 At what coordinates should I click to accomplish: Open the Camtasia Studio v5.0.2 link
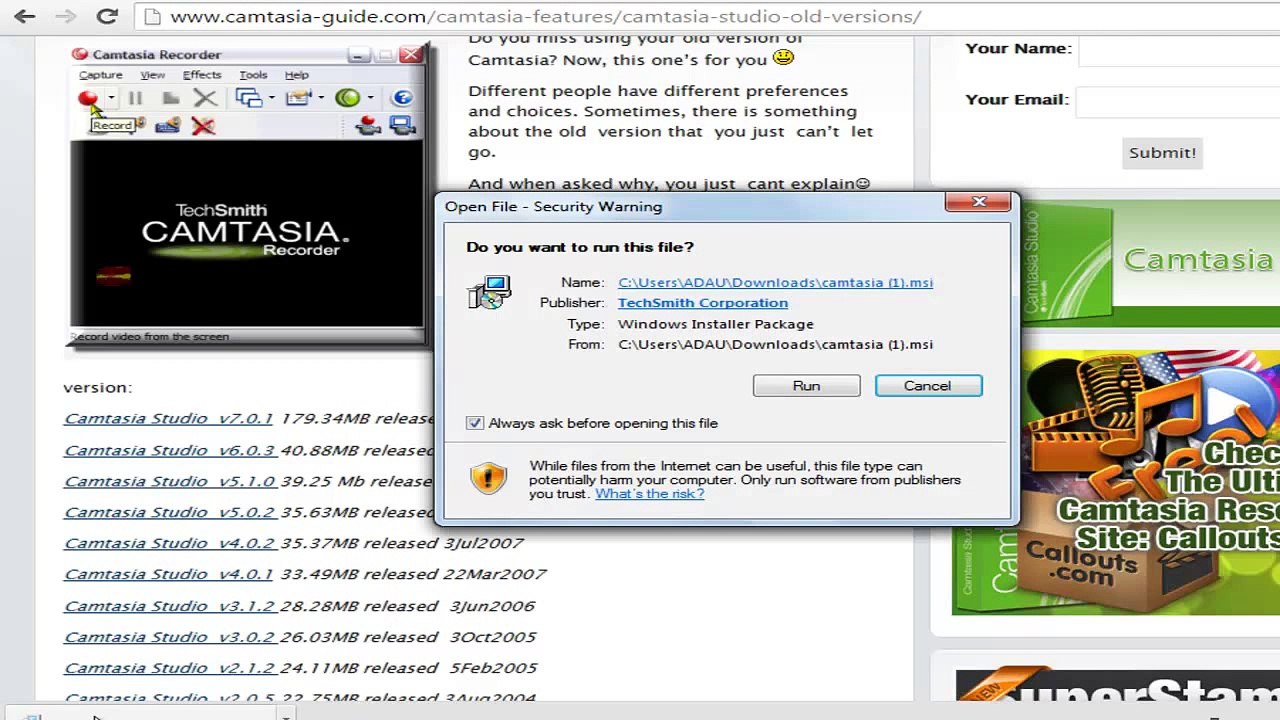(x=169, y=513)
